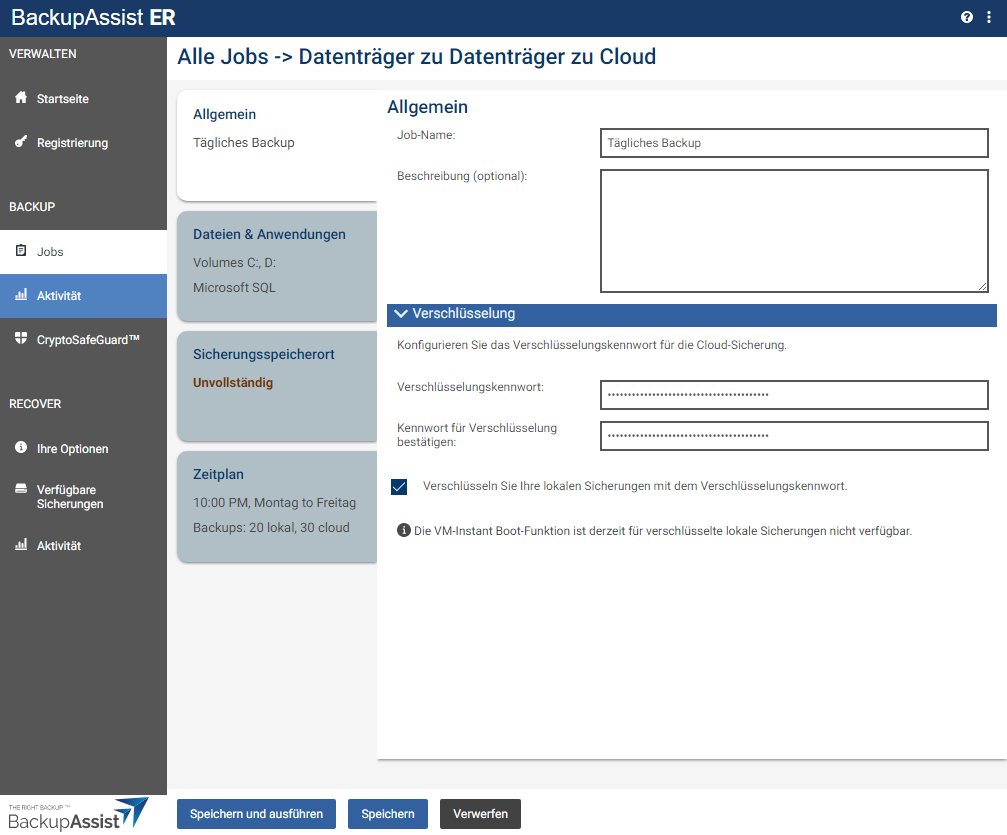Viewport: 1007px width, 835px height.
Task: Open Aktivität under BACKUP section
Action: coord(83,296)
